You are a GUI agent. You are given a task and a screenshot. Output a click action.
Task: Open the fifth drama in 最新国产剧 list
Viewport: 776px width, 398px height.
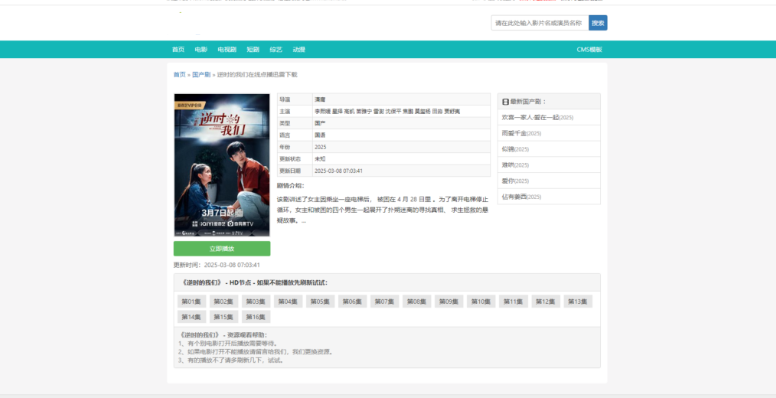(x=515, y=181)
